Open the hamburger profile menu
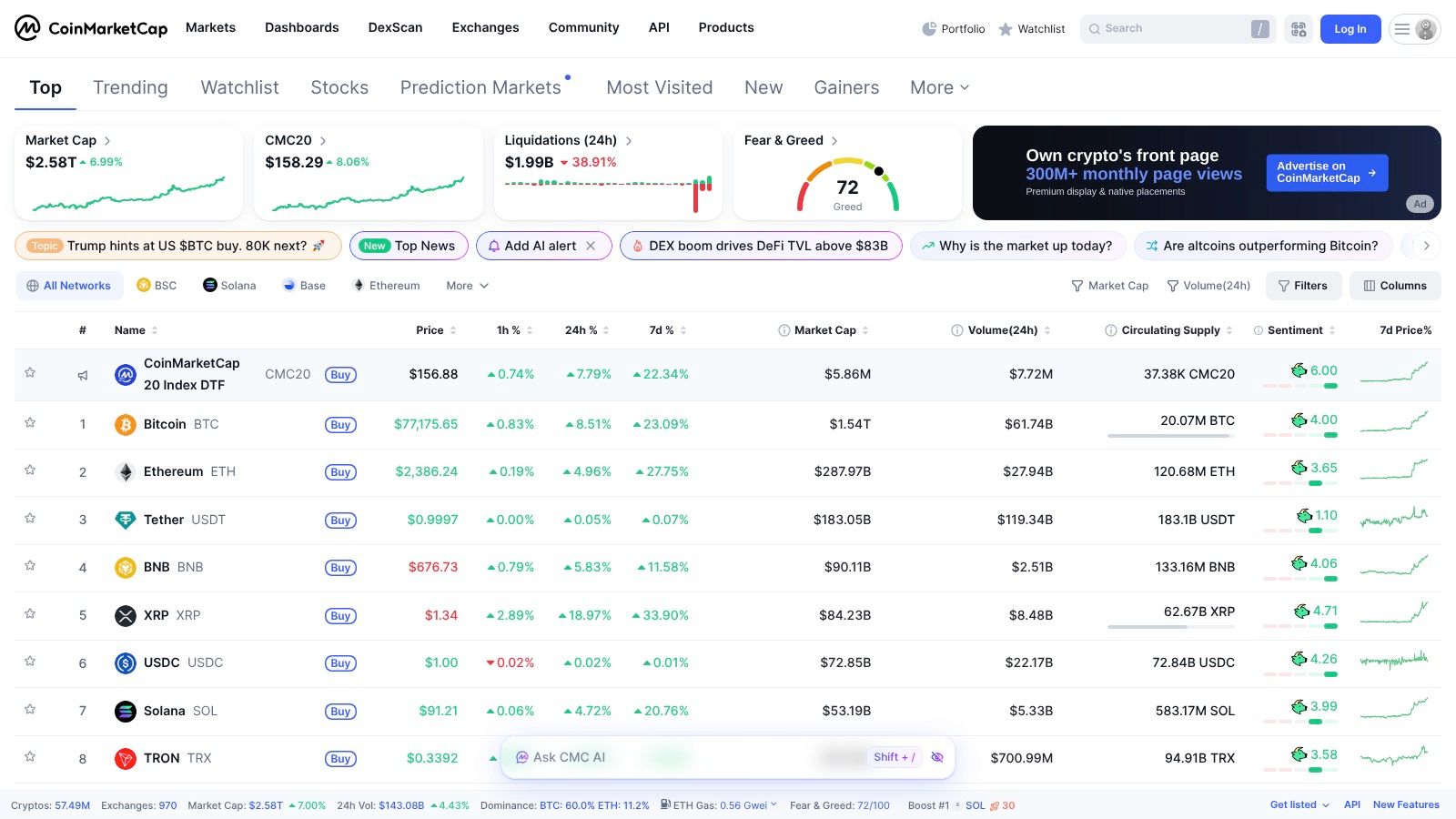Viewport: 1456px width, 819px height. [x=1414, y=29]
